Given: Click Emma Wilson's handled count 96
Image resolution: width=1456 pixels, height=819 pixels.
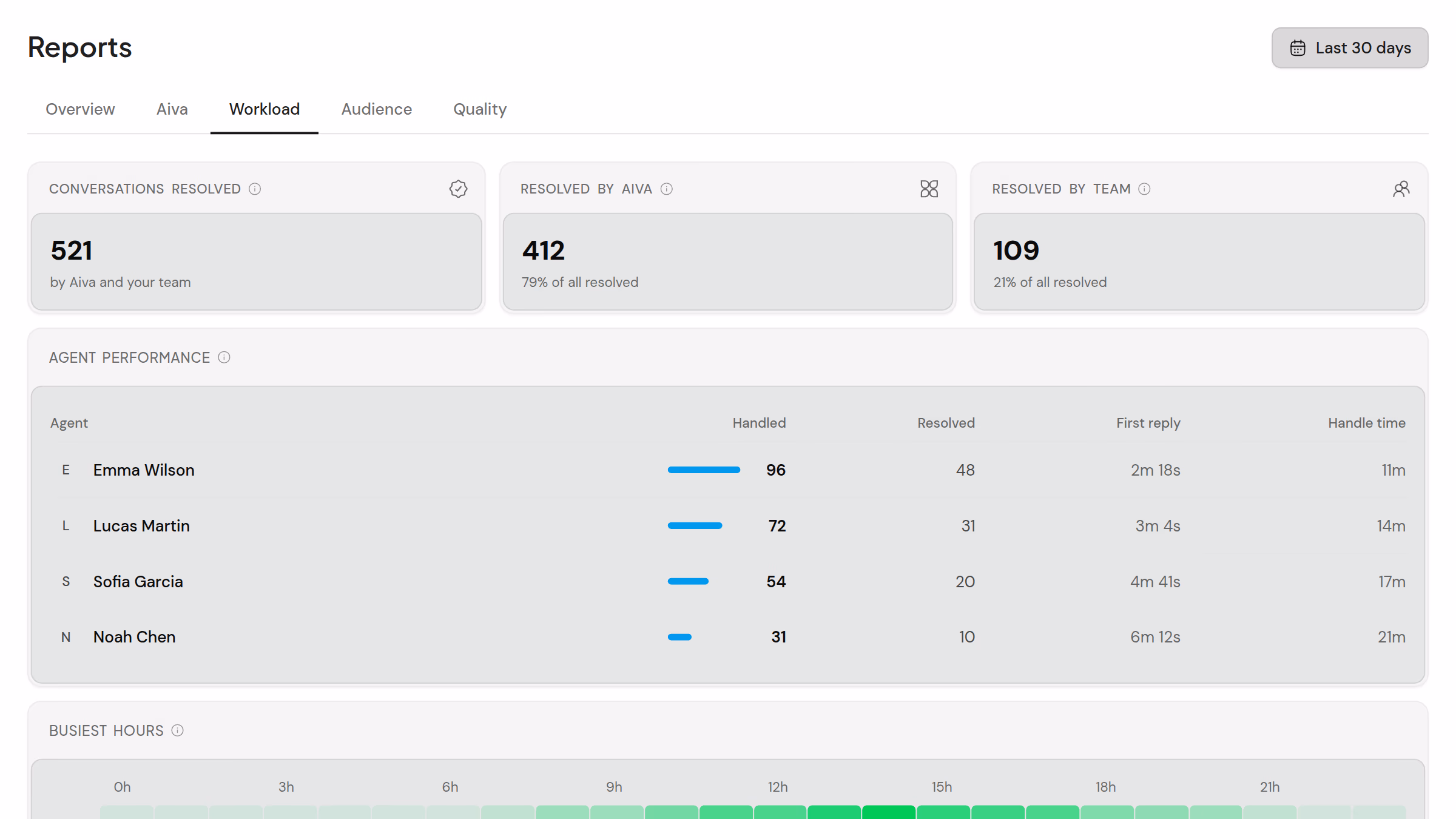Looking at the screenshot, I should pos(776,470).
